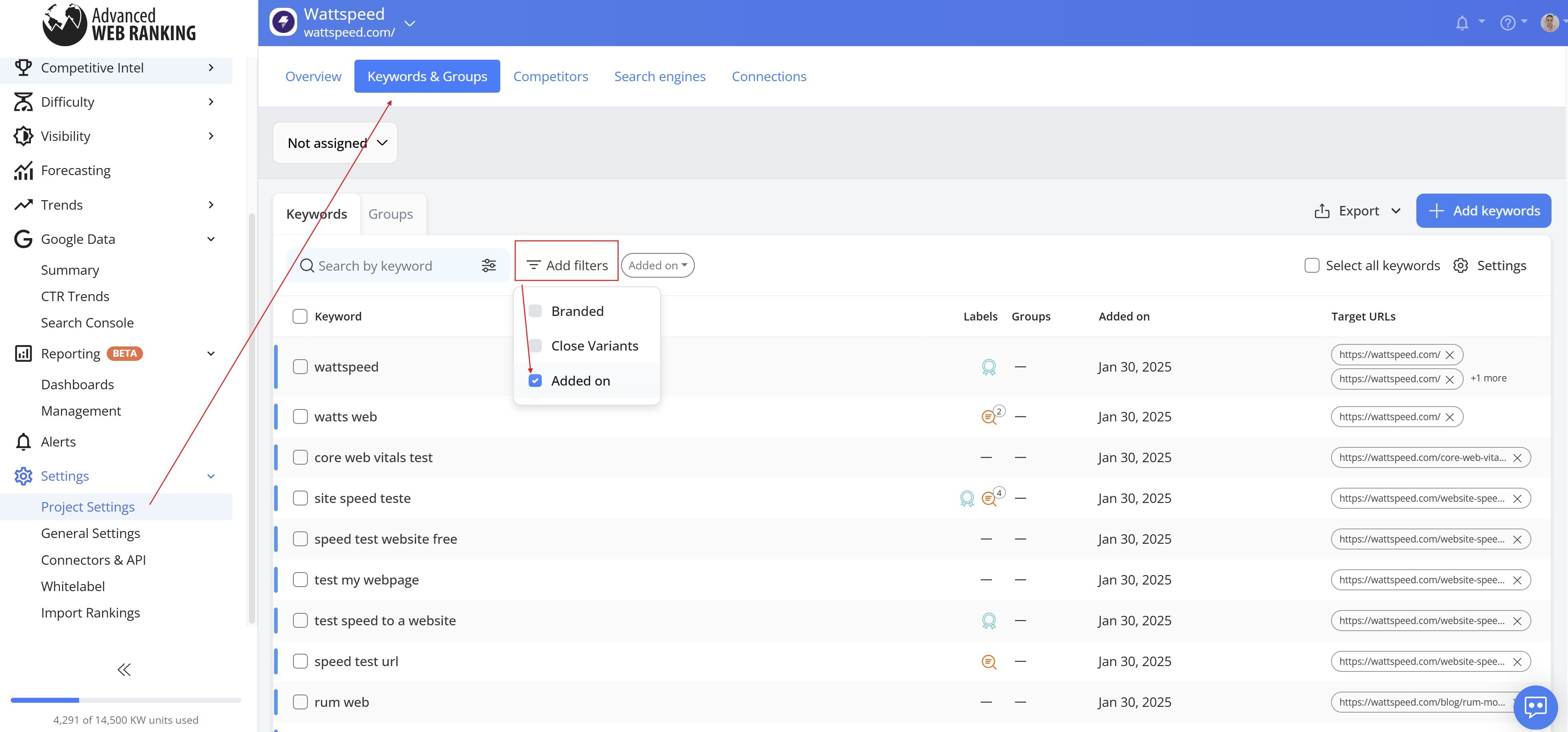Click the Add filters button
1568x732 pixels.
pos(567,265)
